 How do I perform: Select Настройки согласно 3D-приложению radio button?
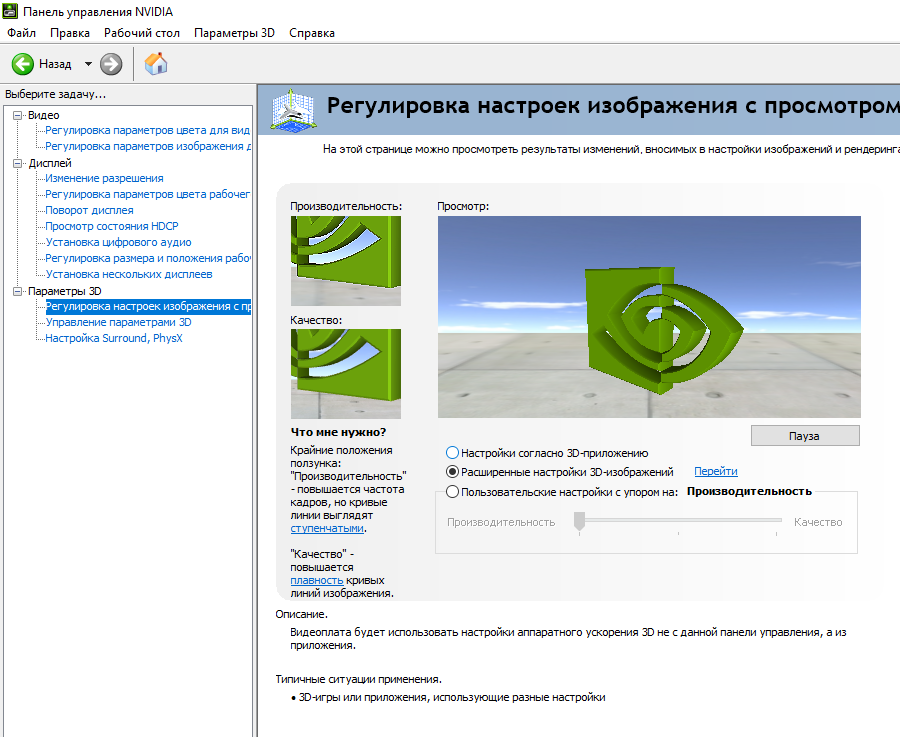coord(452,453)
